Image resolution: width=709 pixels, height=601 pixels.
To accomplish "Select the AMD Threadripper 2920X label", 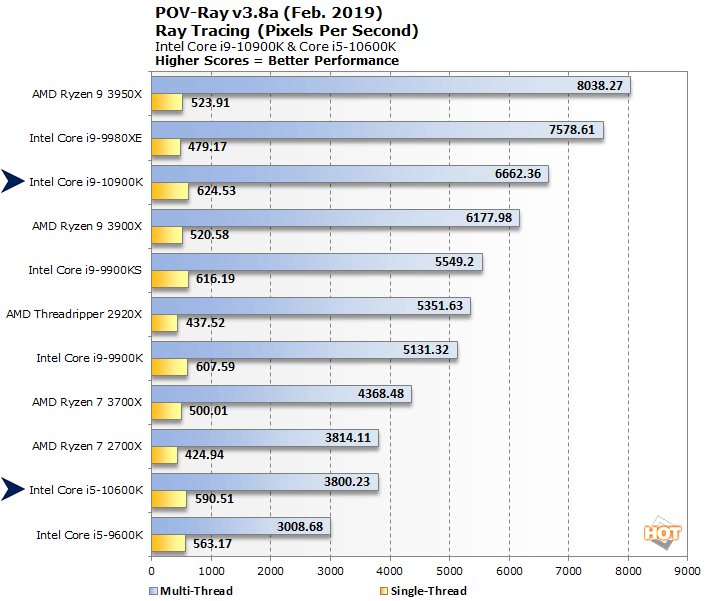I will coord(74,314).
